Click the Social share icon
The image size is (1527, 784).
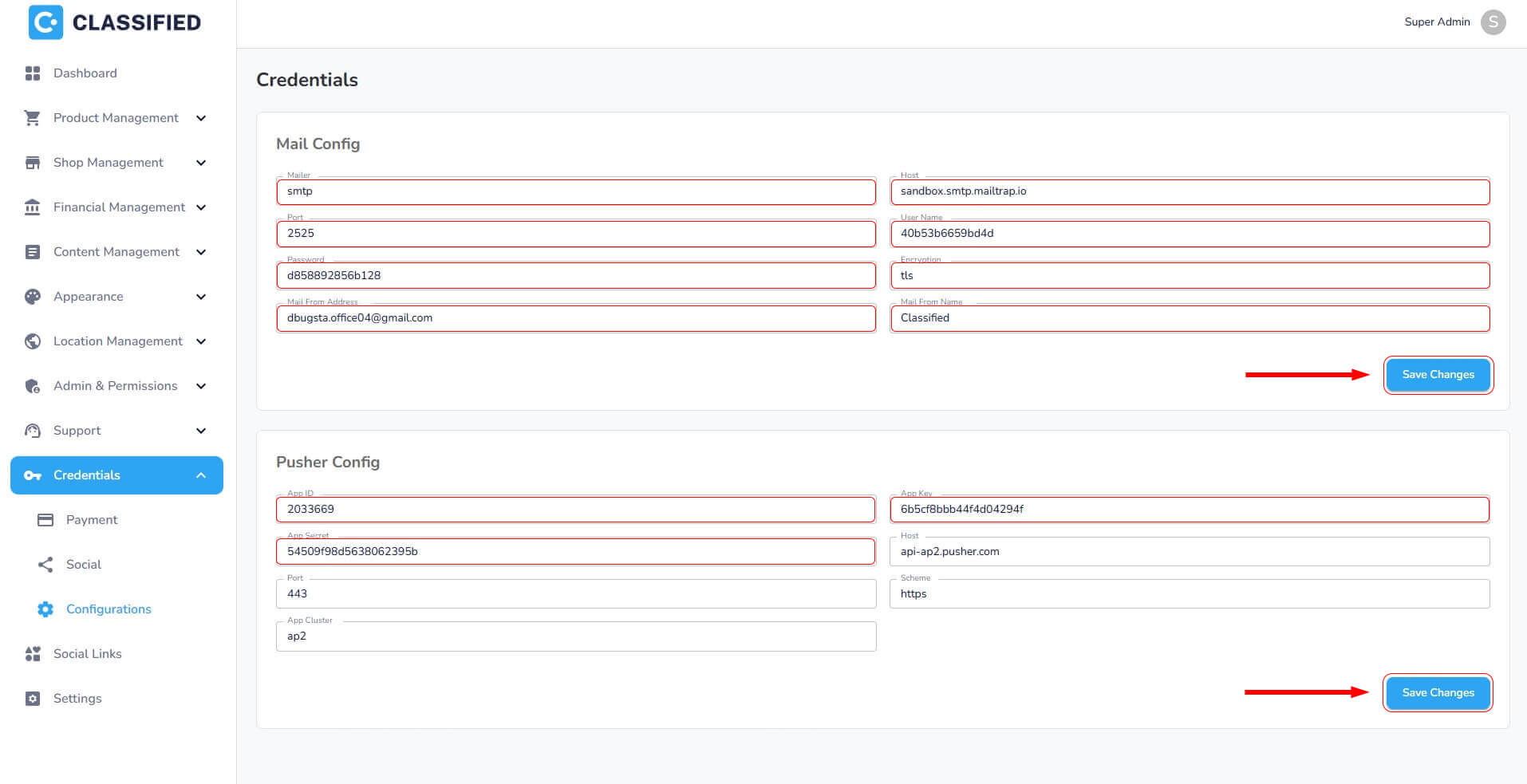pos(45,565)
